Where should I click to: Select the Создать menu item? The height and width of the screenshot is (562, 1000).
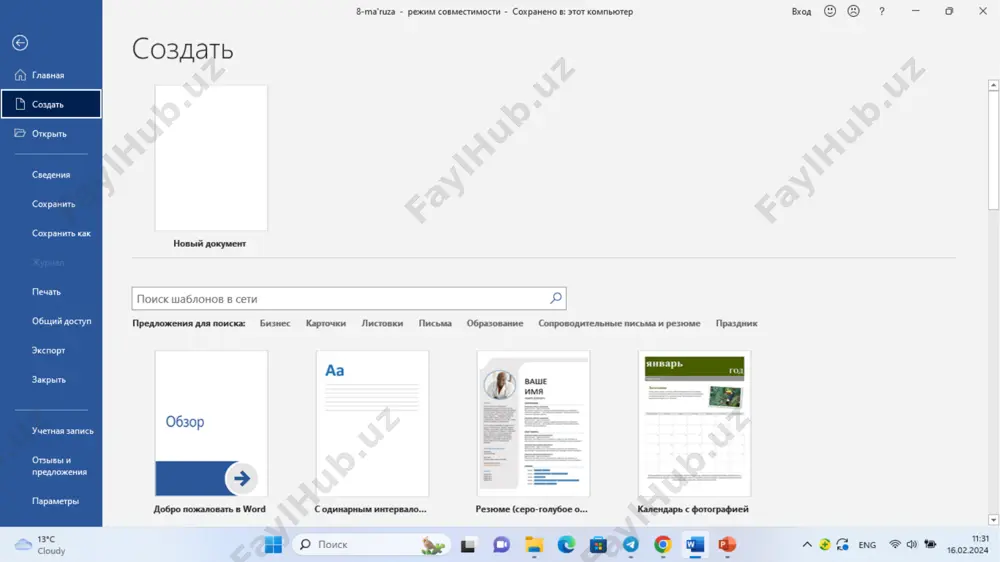pyautogui.click(x=51, y=104)
